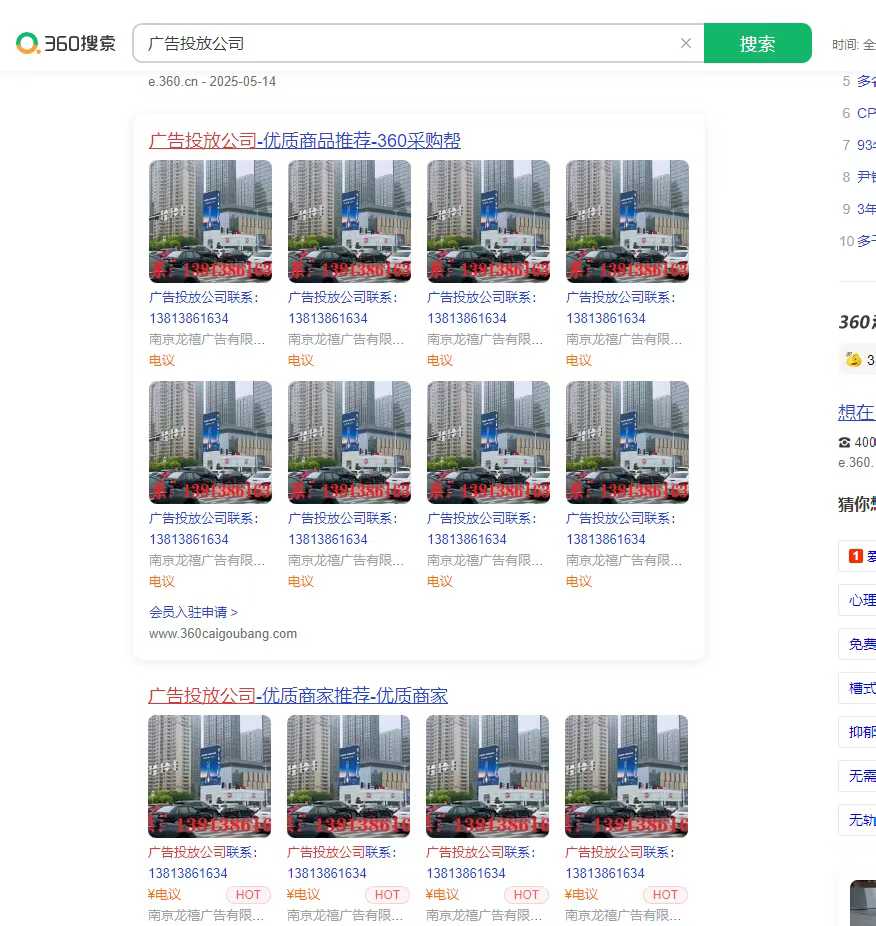Screen dimensions: 876x926
Task: Open the third thumbnail in the 360采购帮 top row
Action: tap(489, 221)
